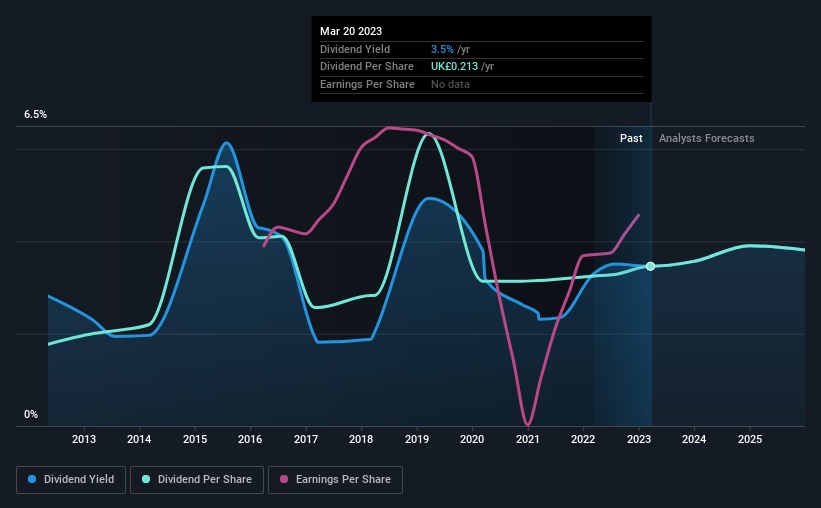Toggle the Dividend Yield legend button
Image resolution: width=821 pixels, height=508 pixels.
[x=71, y=480]
